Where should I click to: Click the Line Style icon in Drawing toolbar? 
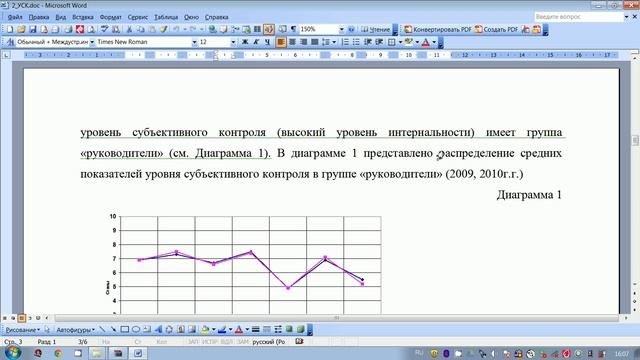pyautogui.click(x=256, y=329)
